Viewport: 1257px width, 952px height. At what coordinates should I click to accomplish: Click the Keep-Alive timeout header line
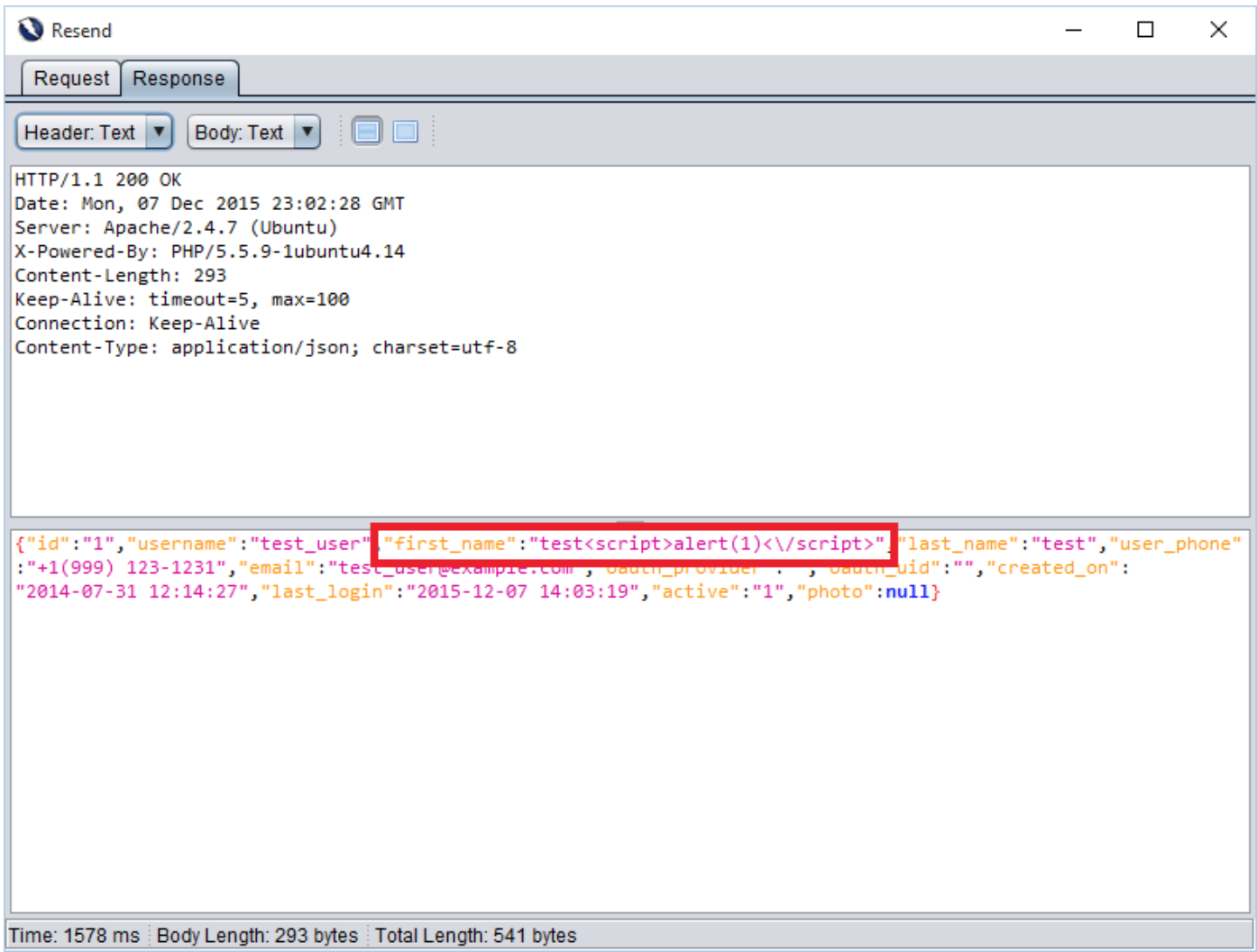pos(181,299)
